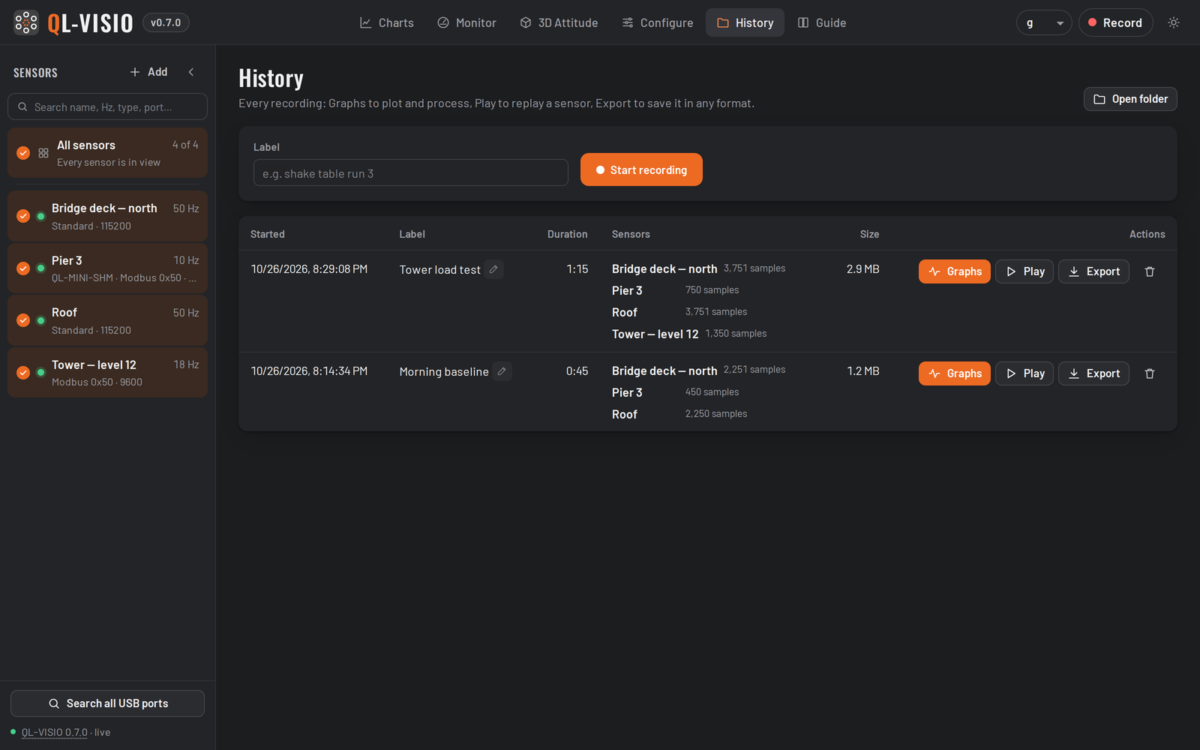Export the Morning baseline recording
Image resolution: width=1200 pixels, height=750 pixels.
coord(1094,373)
